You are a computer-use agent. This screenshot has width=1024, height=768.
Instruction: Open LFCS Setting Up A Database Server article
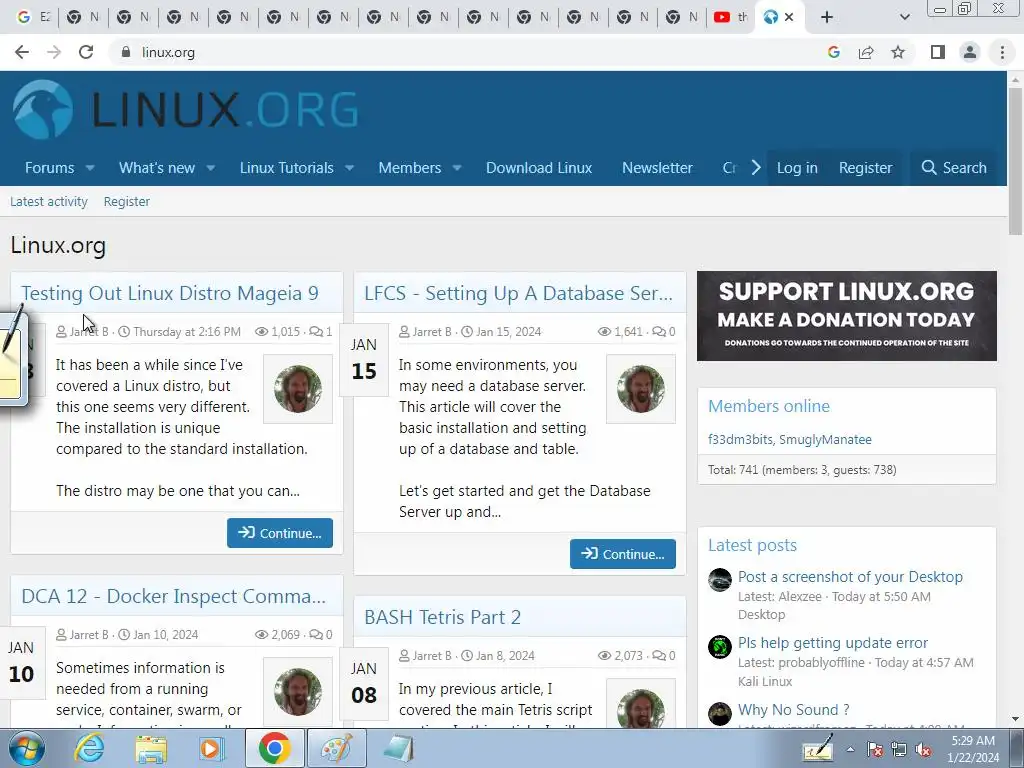519,293
